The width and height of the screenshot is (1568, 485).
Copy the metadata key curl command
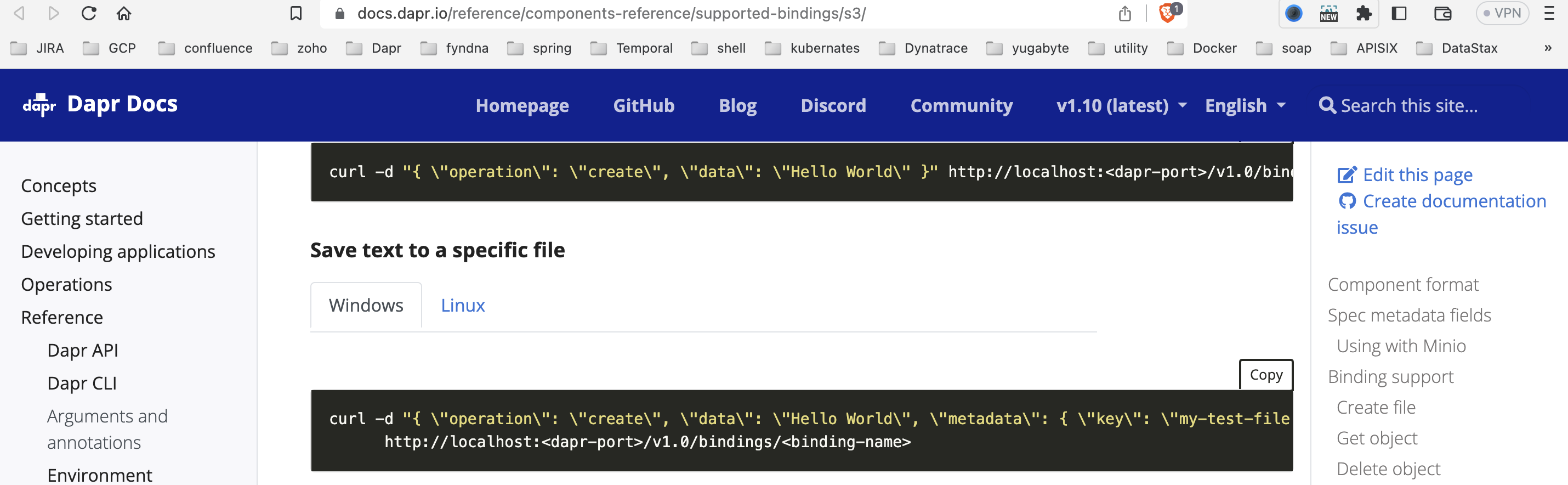[x=1266, y=375]
